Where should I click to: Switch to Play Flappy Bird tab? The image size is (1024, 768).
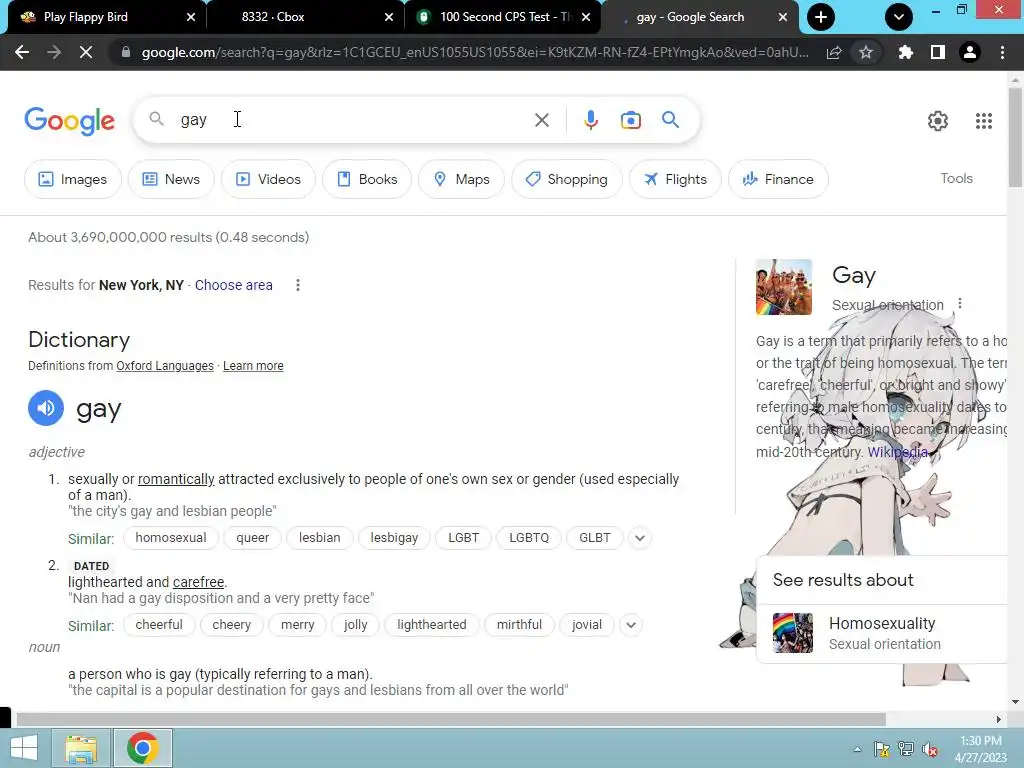[x=86, y=17]
